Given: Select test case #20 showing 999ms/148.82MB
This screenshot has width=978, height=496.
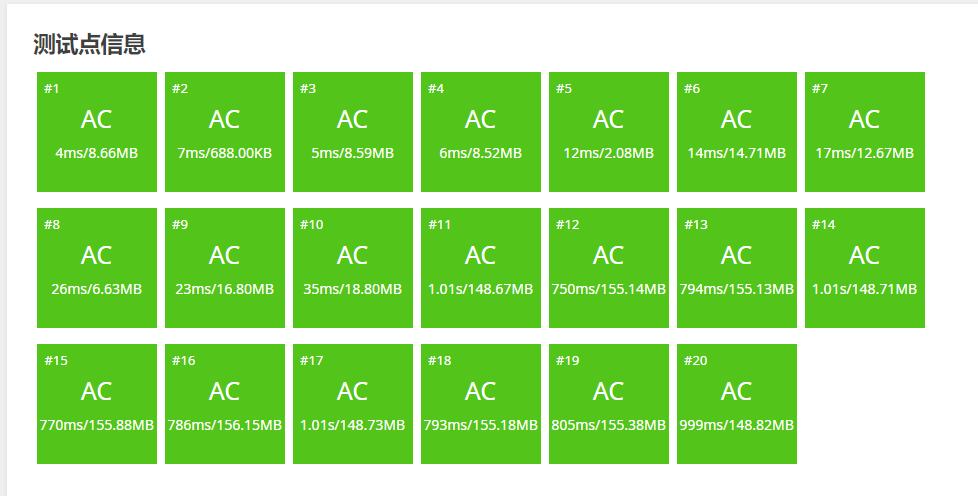Looking at the screenshot, I should pyautogui.click(x=737, y=404).
